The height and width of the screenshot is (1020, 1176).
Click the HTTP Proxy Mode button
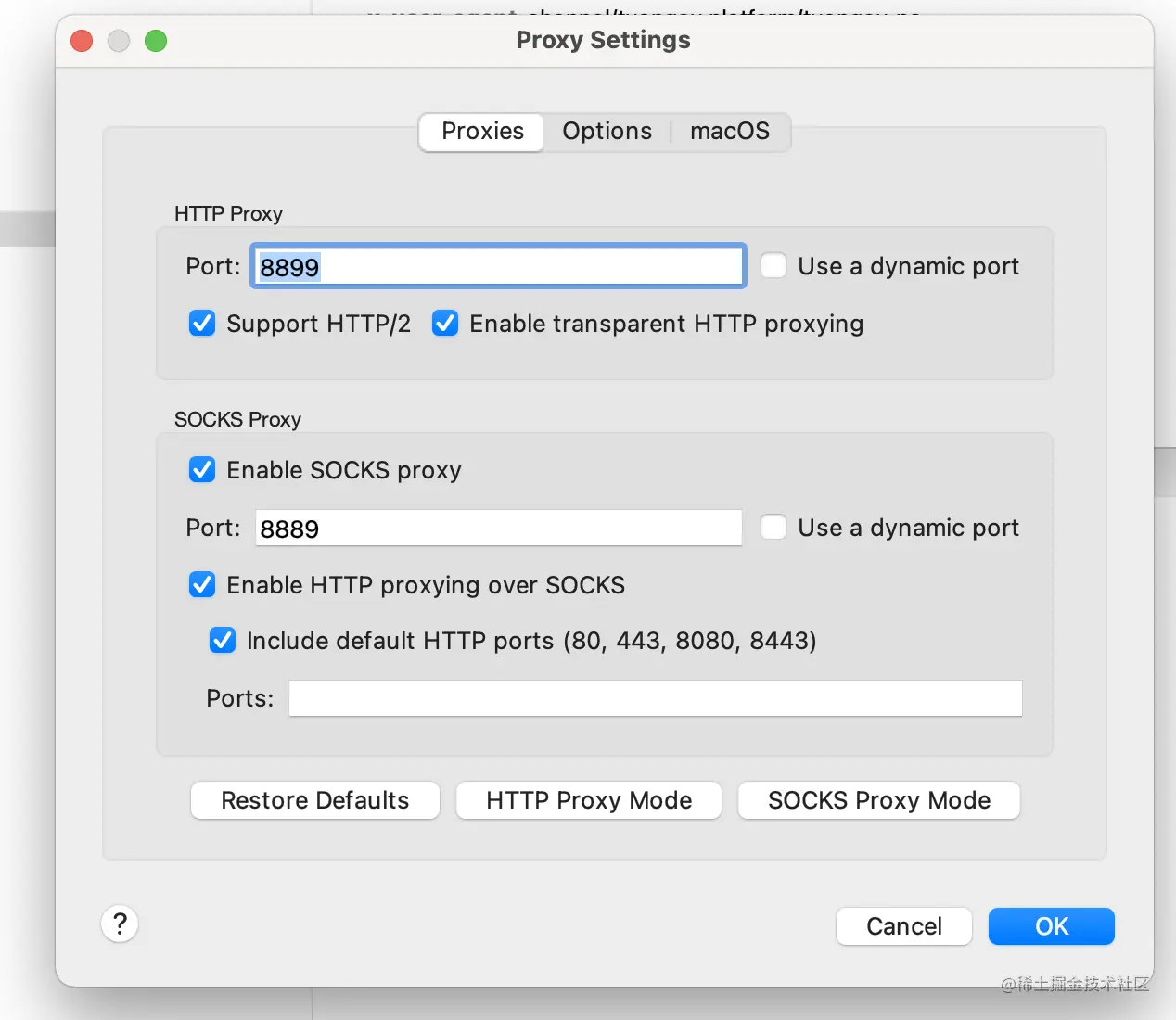pos(589,800)
